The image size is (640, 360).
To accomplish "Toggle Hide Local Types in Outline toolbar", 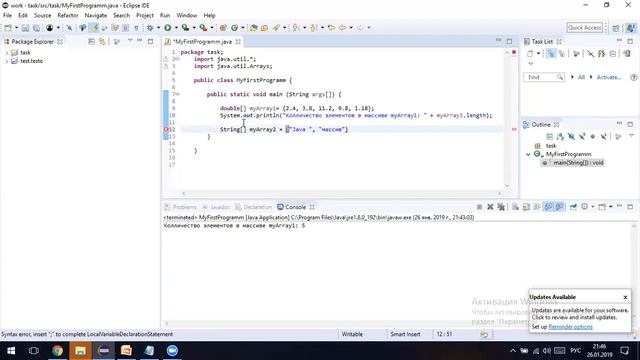I will pyautogui.click(x=604, y=136).
